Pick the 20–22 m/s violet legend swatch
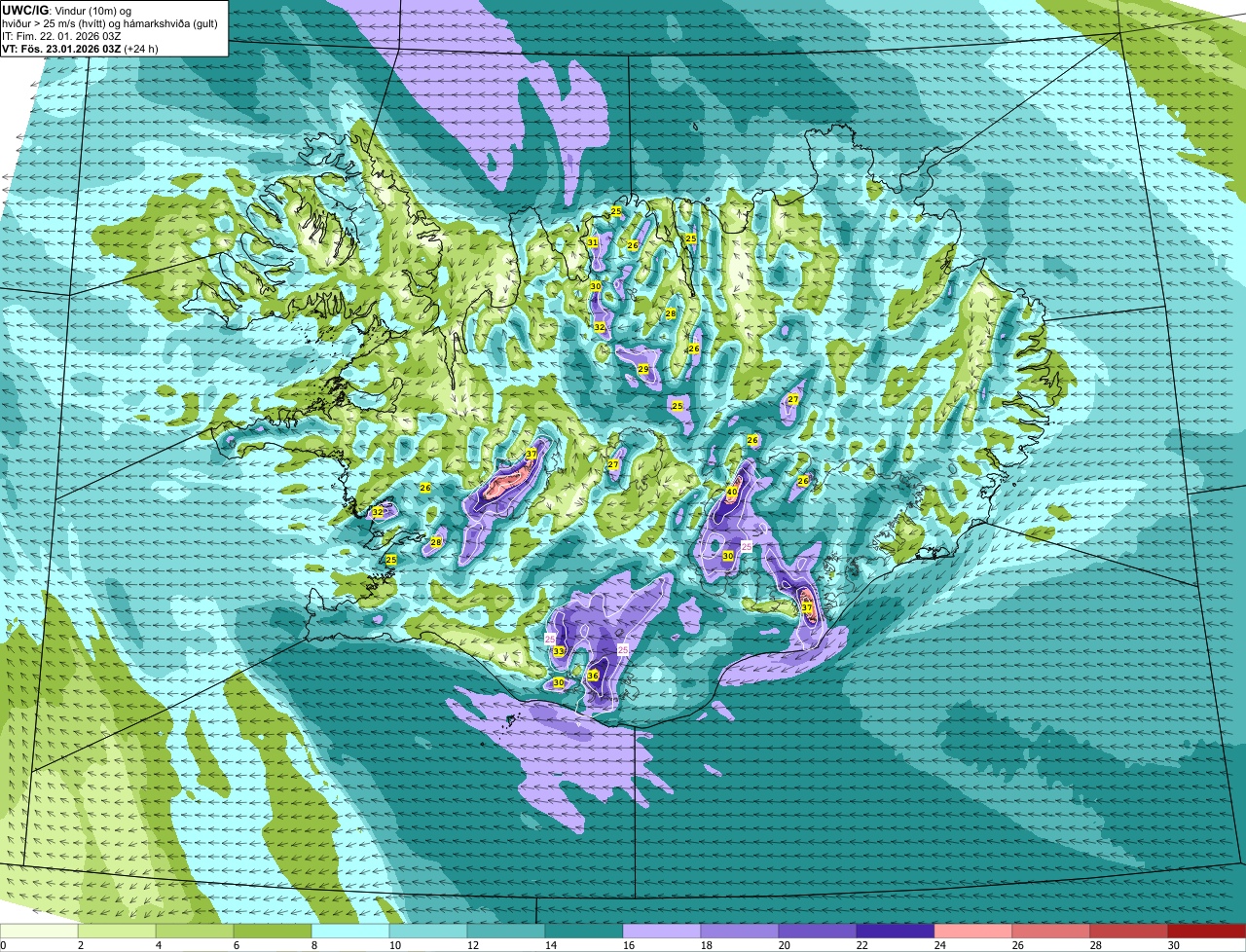The image size is (1246, 952). pyautogui.click(x=818, y=932)
